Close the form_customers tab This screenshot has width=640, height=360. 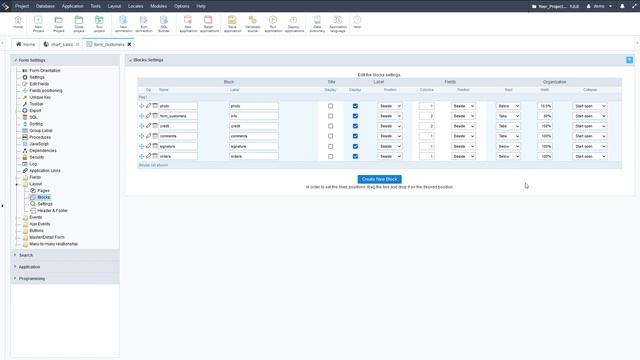(x=129, y=44)
